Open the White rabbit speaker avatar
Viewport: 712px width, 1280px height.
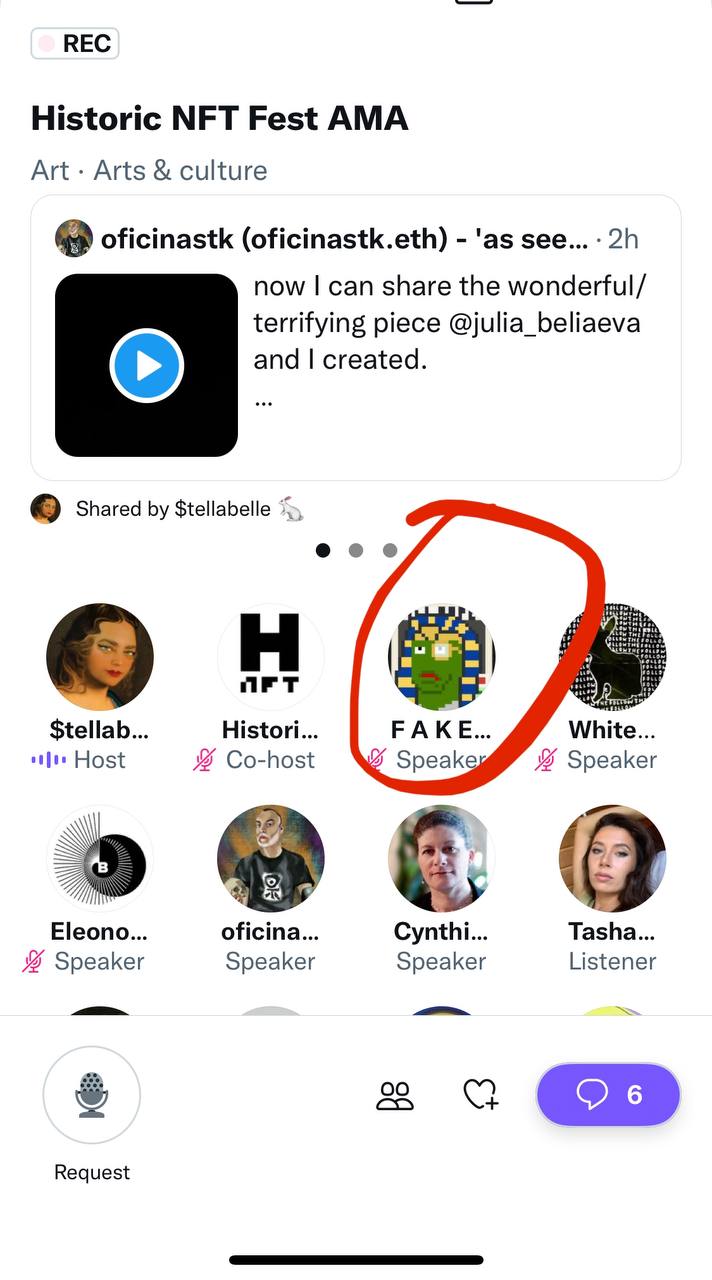click(612, 656)
